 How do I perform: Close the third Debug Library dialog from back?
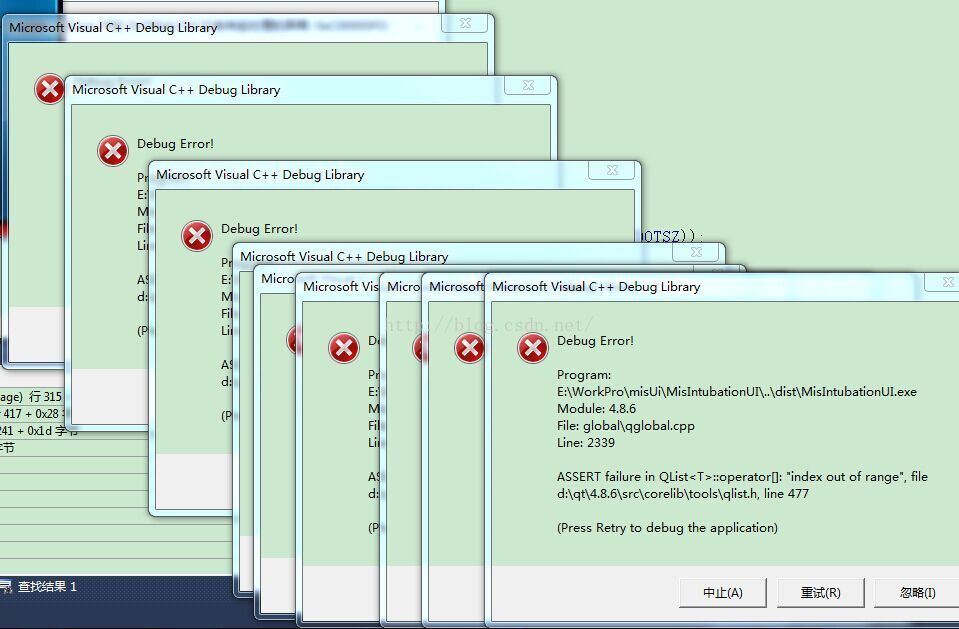click(611, 170)
